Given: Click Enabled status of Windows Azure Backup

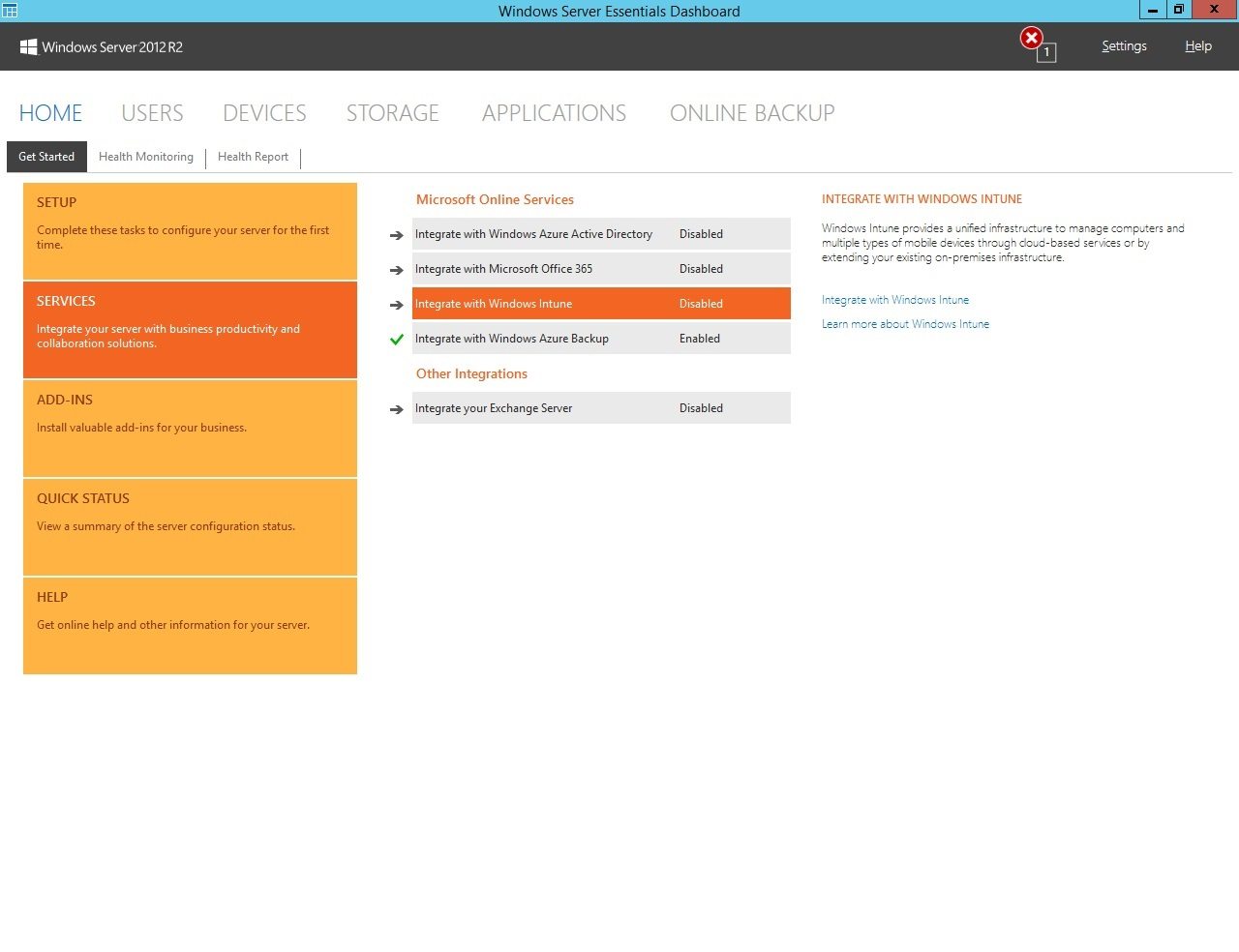Looking at the screenshot, I should click(700, 339).
